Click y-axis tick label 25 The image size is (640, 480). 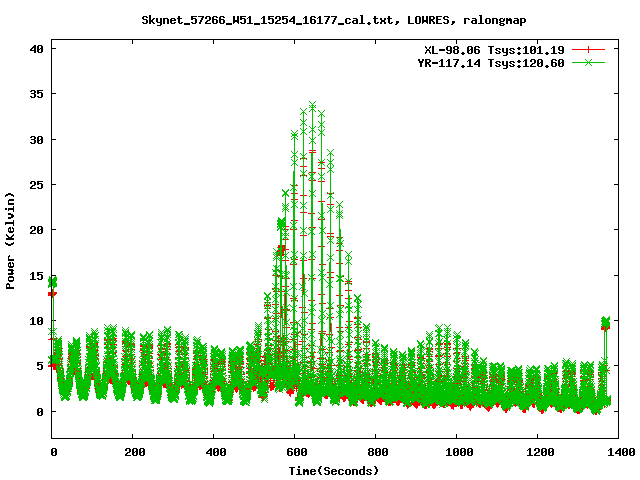36,185
